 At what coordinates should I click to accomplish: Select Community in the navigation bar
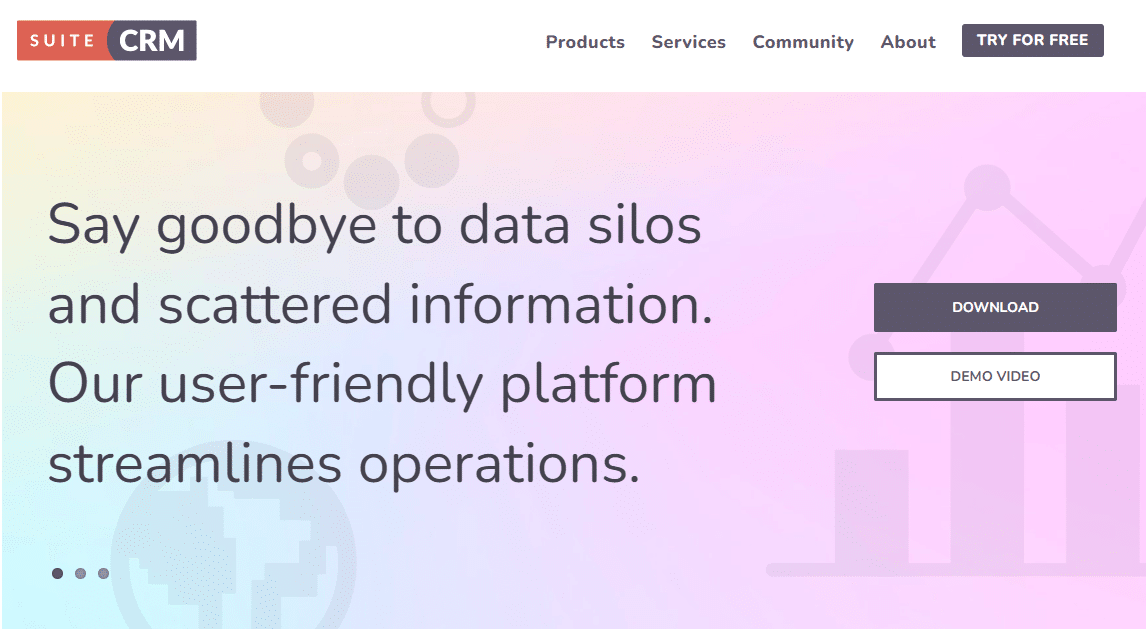point(803,42)
